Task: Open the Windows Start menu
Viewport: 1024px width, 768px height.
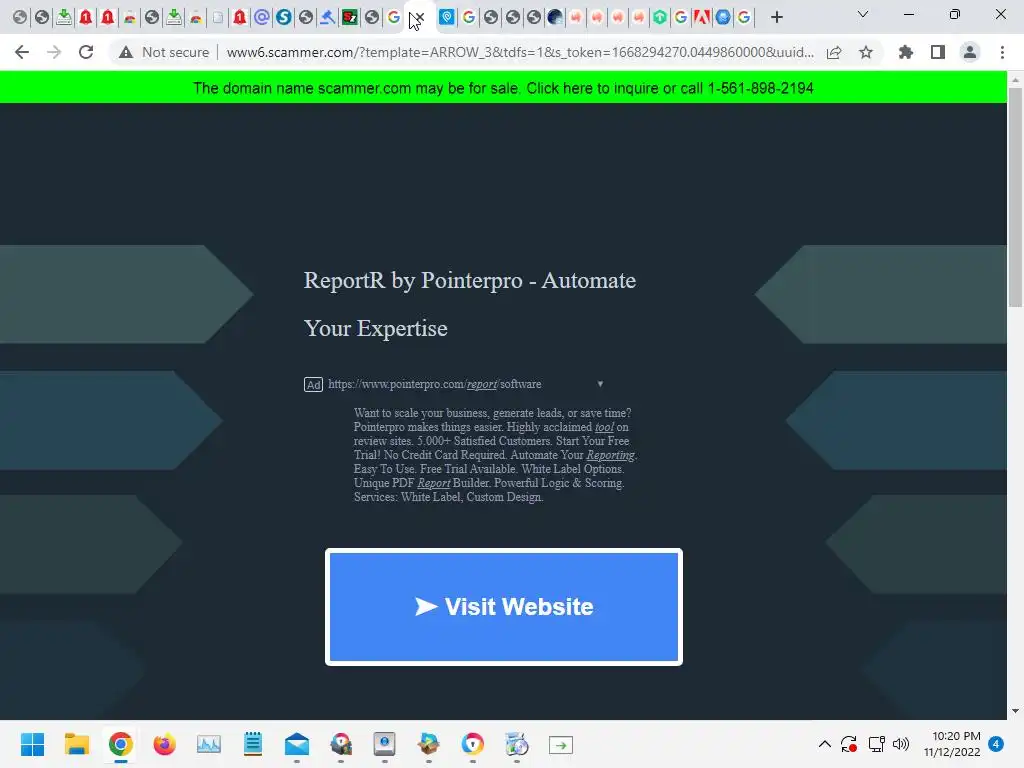Action: 33,744
